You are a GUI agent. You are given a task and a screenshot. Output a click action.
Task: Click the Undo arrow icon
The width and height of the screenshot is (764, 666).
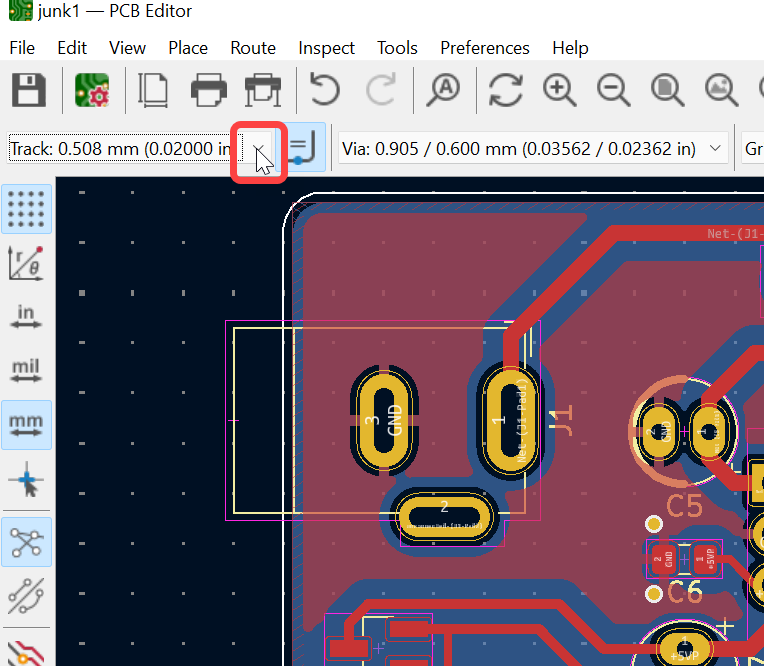pyautogui.click(x=324, y=91)
